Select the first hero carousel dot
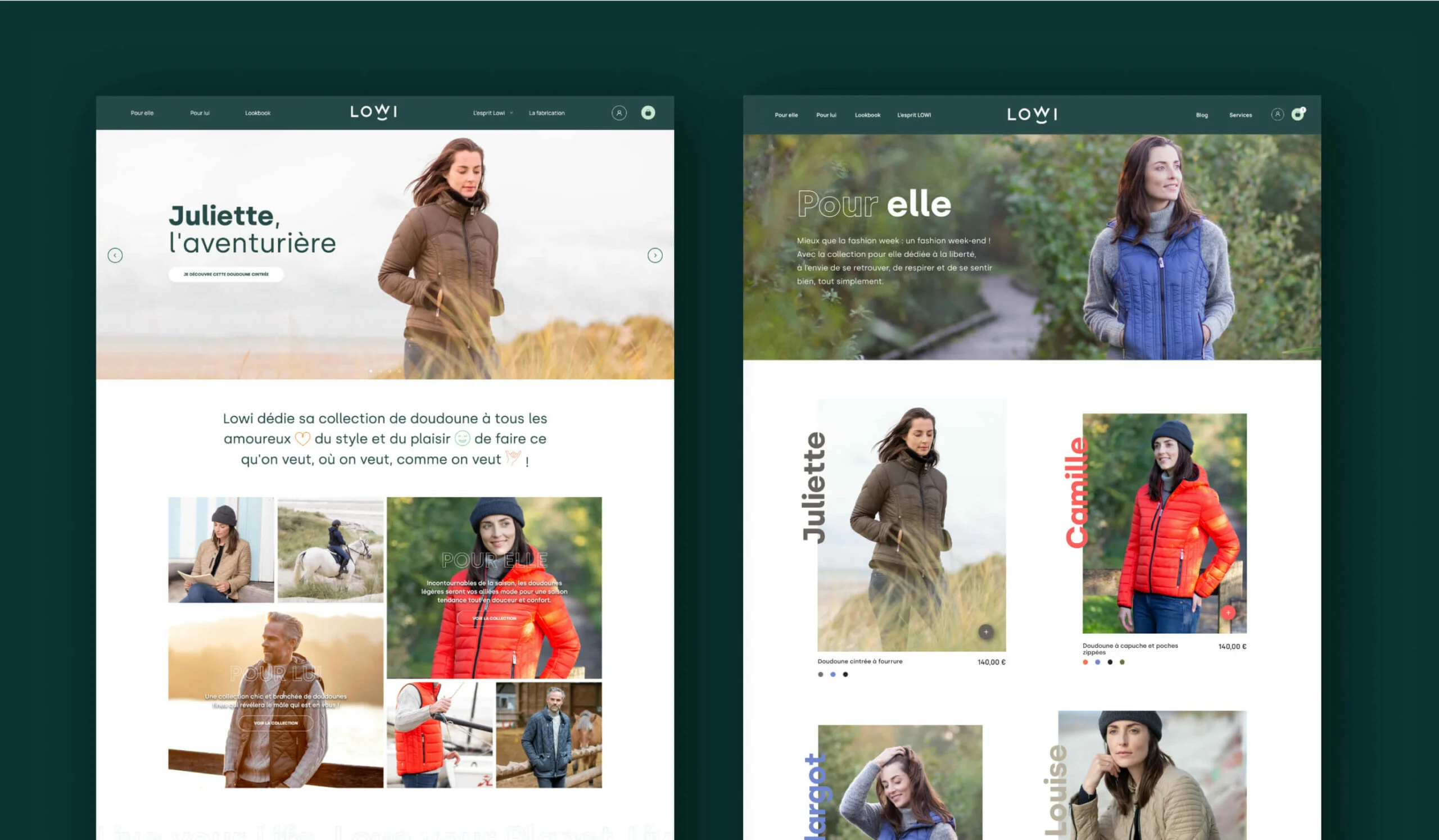 pyautogui.click(x=370, y=371)
